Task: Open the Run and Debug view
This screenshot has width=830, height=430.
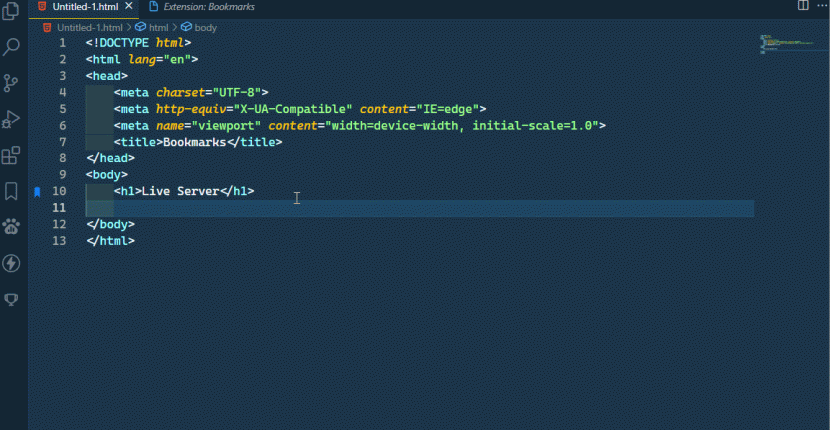Action: [12, 119]
